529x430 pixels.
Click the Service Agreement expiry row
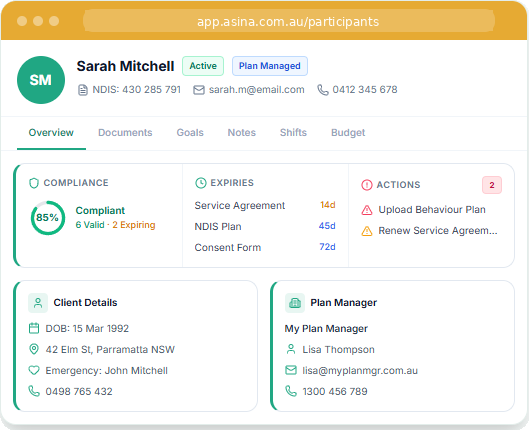265,205
